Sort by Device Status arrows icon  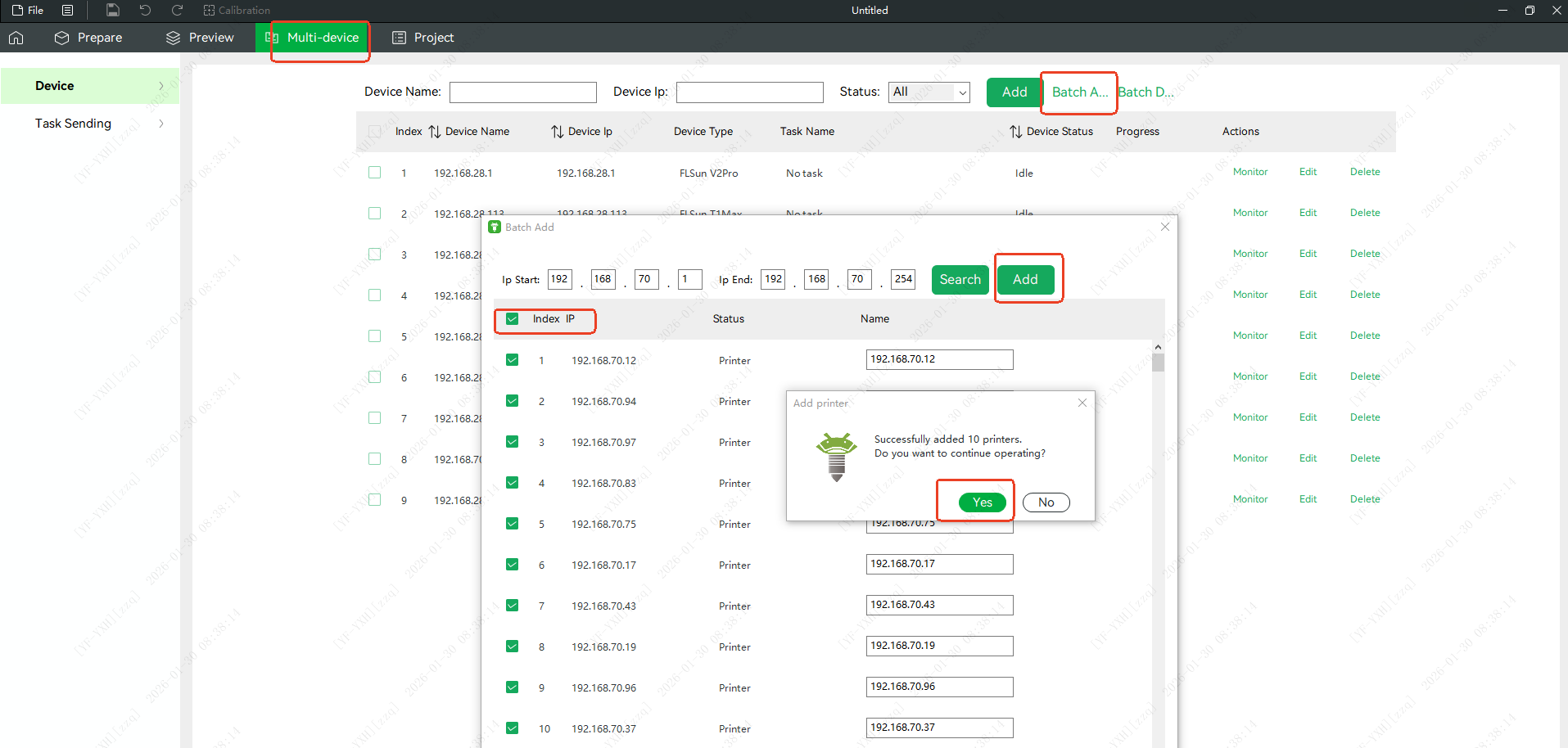[x=1015, y=132]
